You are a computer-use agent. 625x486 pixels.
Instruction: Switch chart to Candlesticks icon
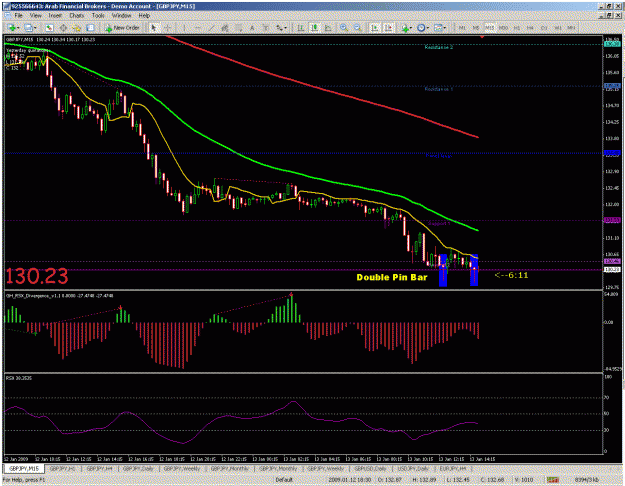click(x=314, y=28)
